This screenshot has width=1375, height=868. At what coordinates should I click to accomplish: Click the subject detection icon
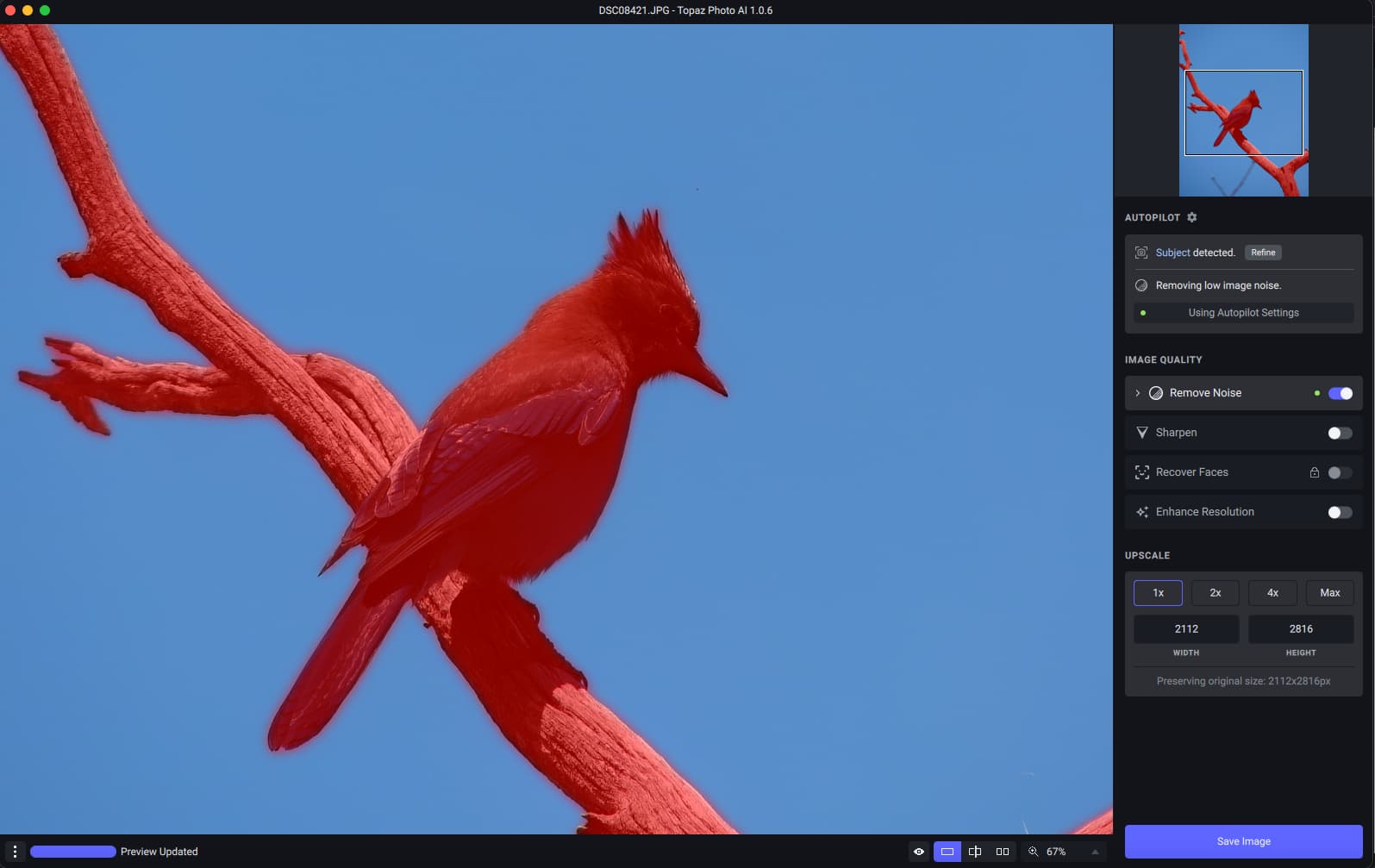click(1141, 253)
